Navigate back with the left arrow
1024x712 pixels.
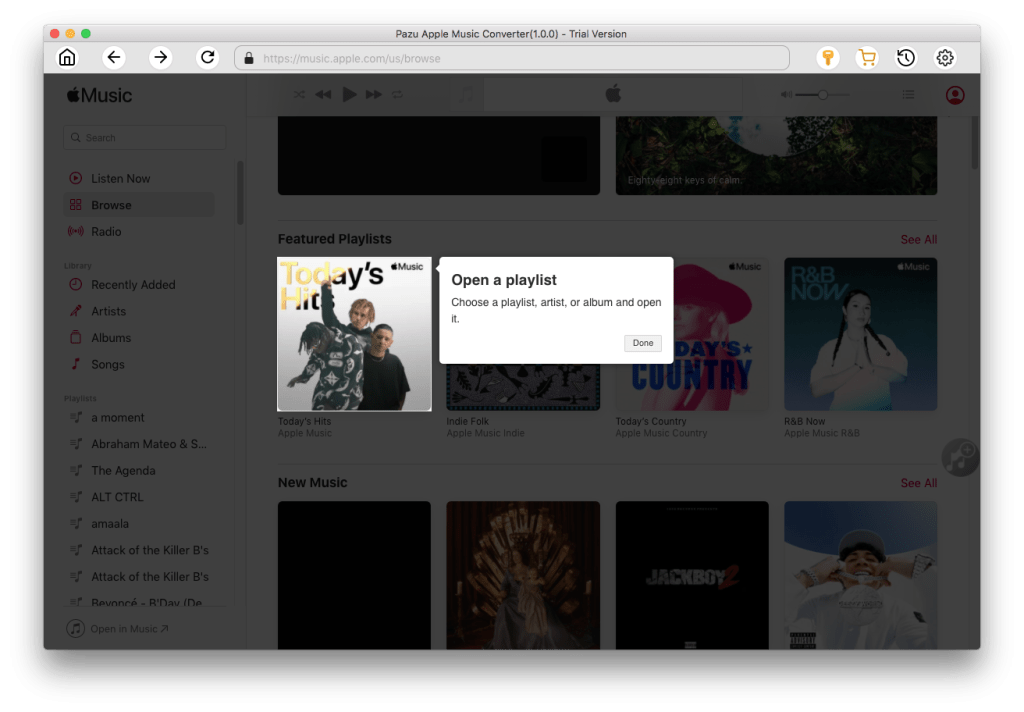point(114,57)
